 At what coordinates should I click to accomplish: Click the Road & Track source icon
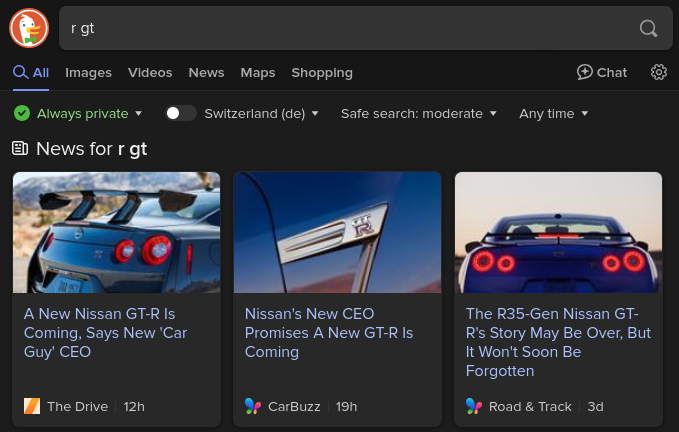click(474, 406)
